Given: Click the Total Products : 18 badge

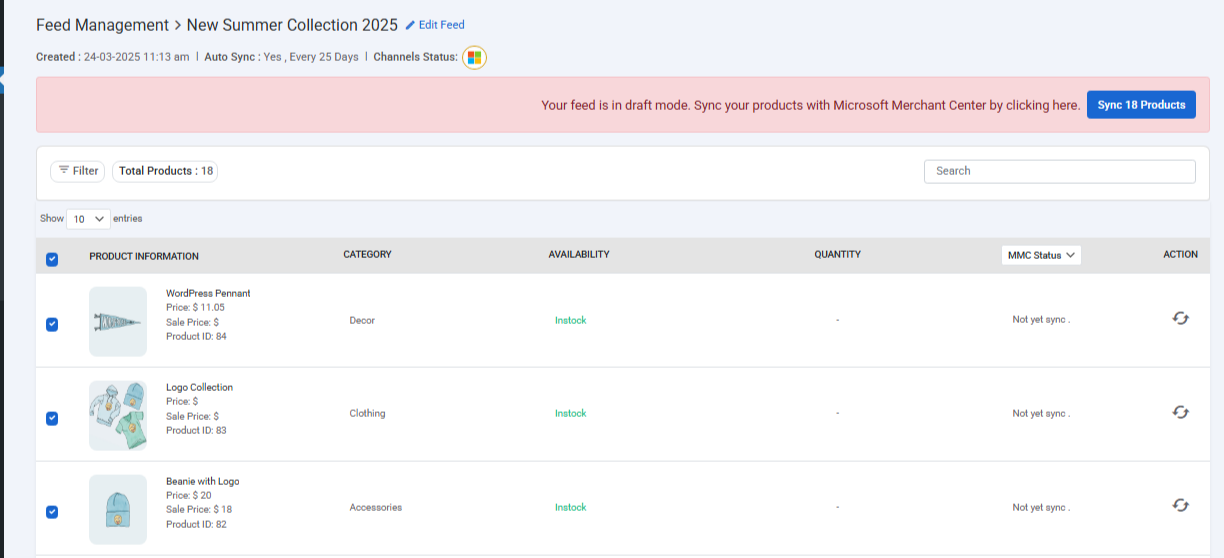Looking at the screenshot, I should coord(165,171).
